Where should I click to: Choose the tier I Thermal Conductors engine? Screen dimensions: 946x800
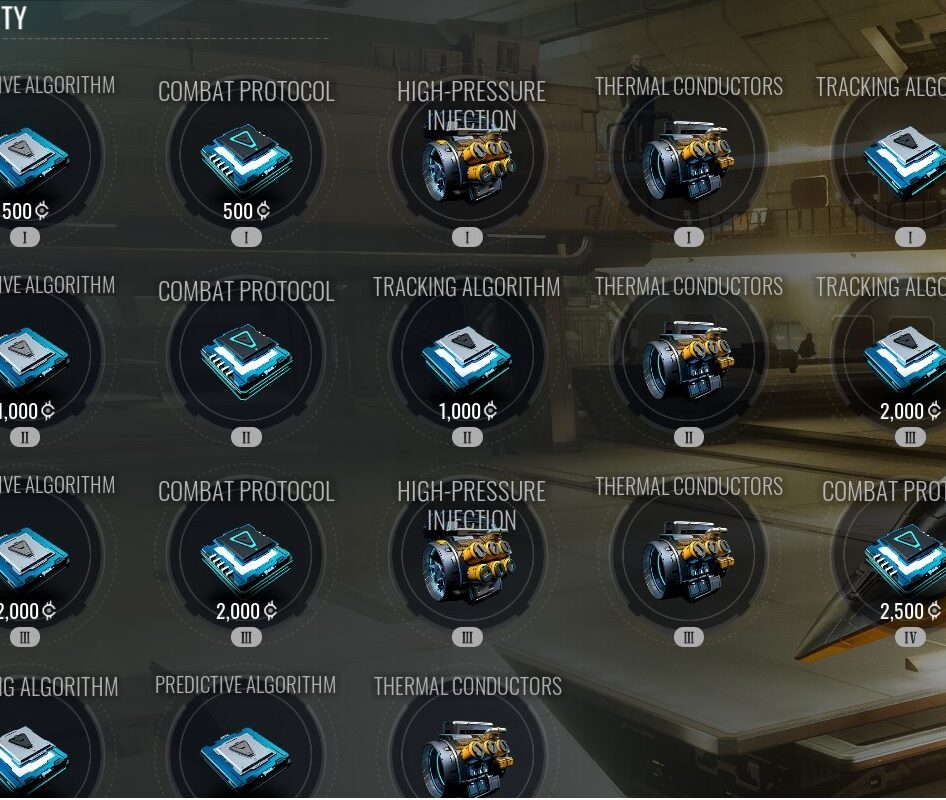pos(688,158)
